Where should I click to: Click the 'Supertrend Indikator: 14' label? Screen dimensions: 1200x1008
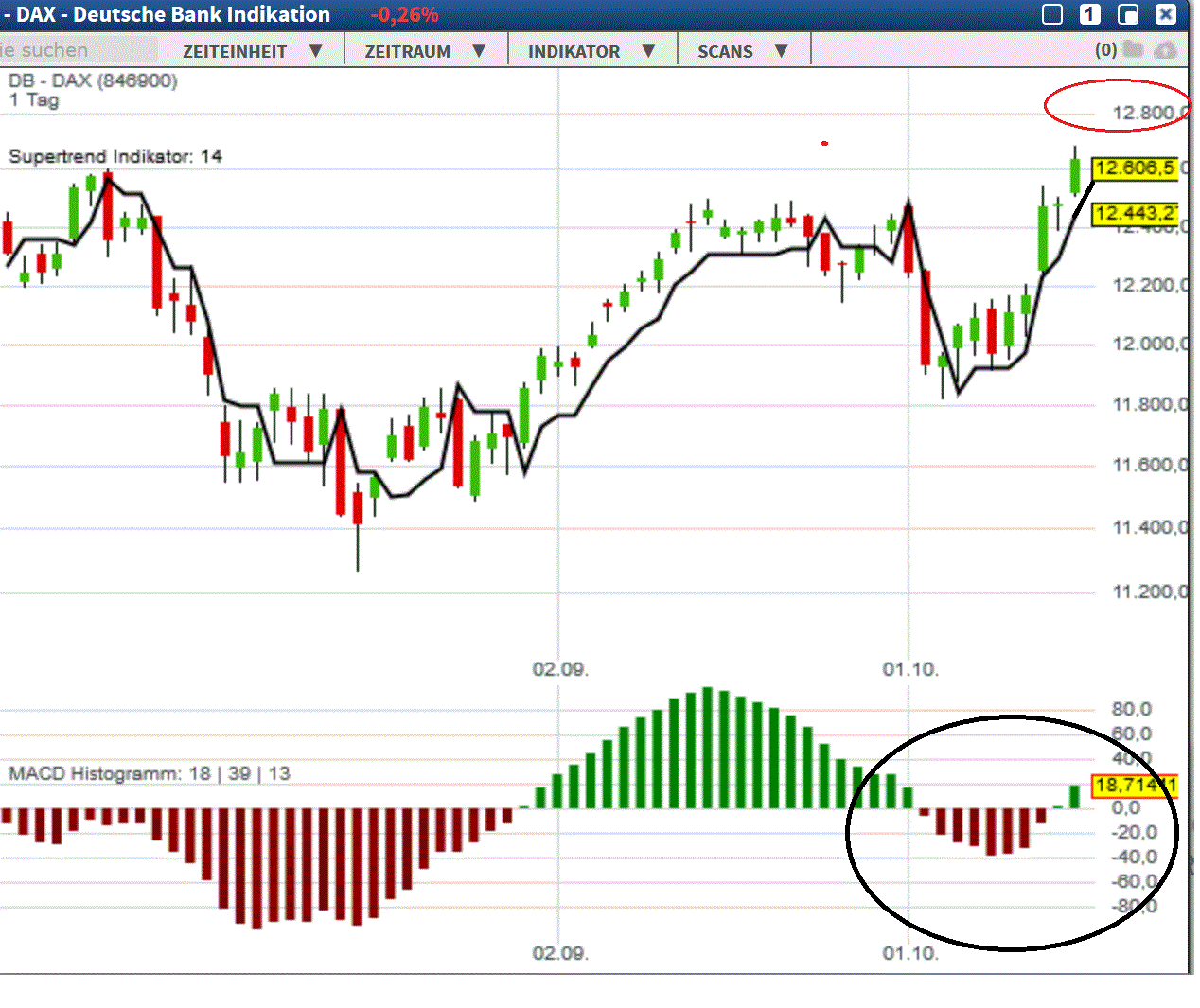tap(115, 156)
